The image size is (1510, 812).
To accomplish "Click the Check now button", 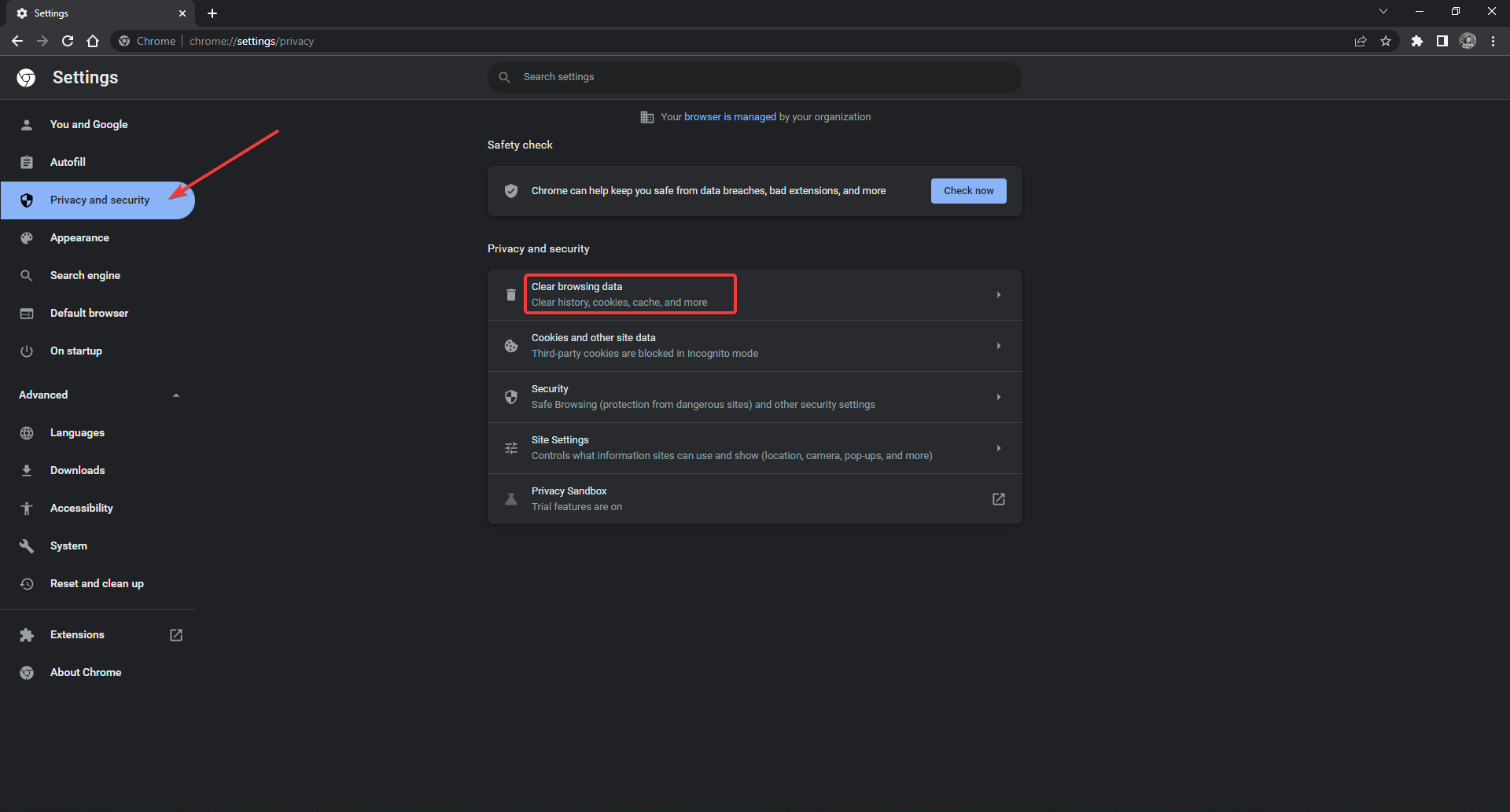I will [x=968, y=191].
